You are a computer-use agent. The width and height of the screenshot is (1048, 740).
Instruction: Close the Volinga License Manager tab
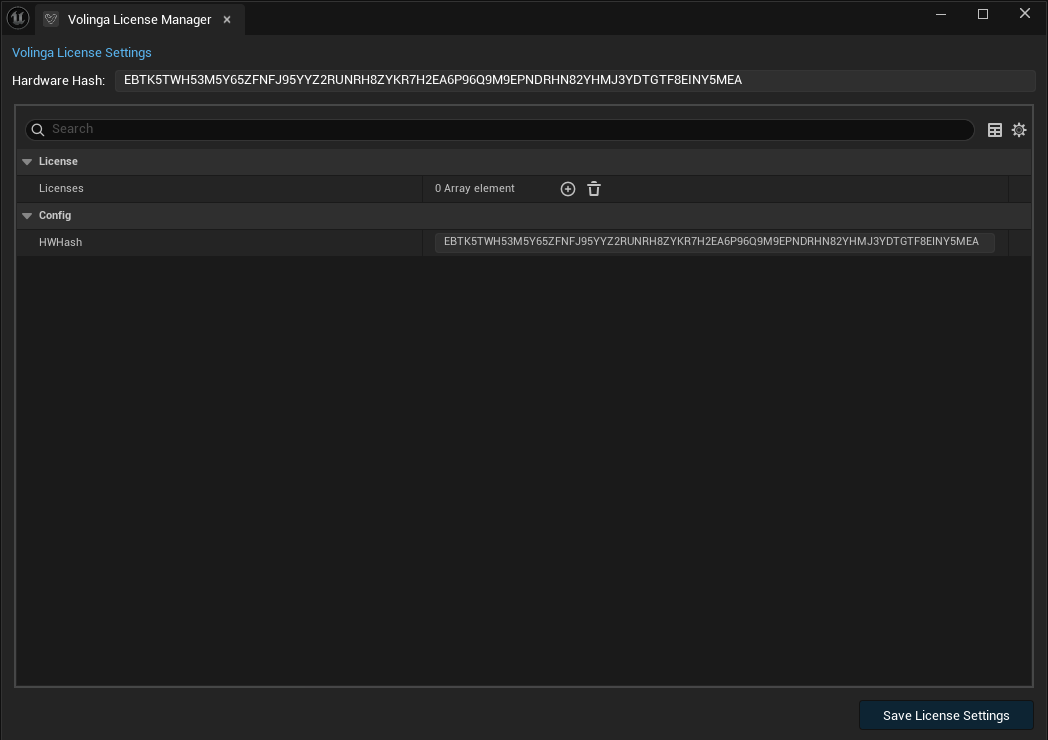227,20
